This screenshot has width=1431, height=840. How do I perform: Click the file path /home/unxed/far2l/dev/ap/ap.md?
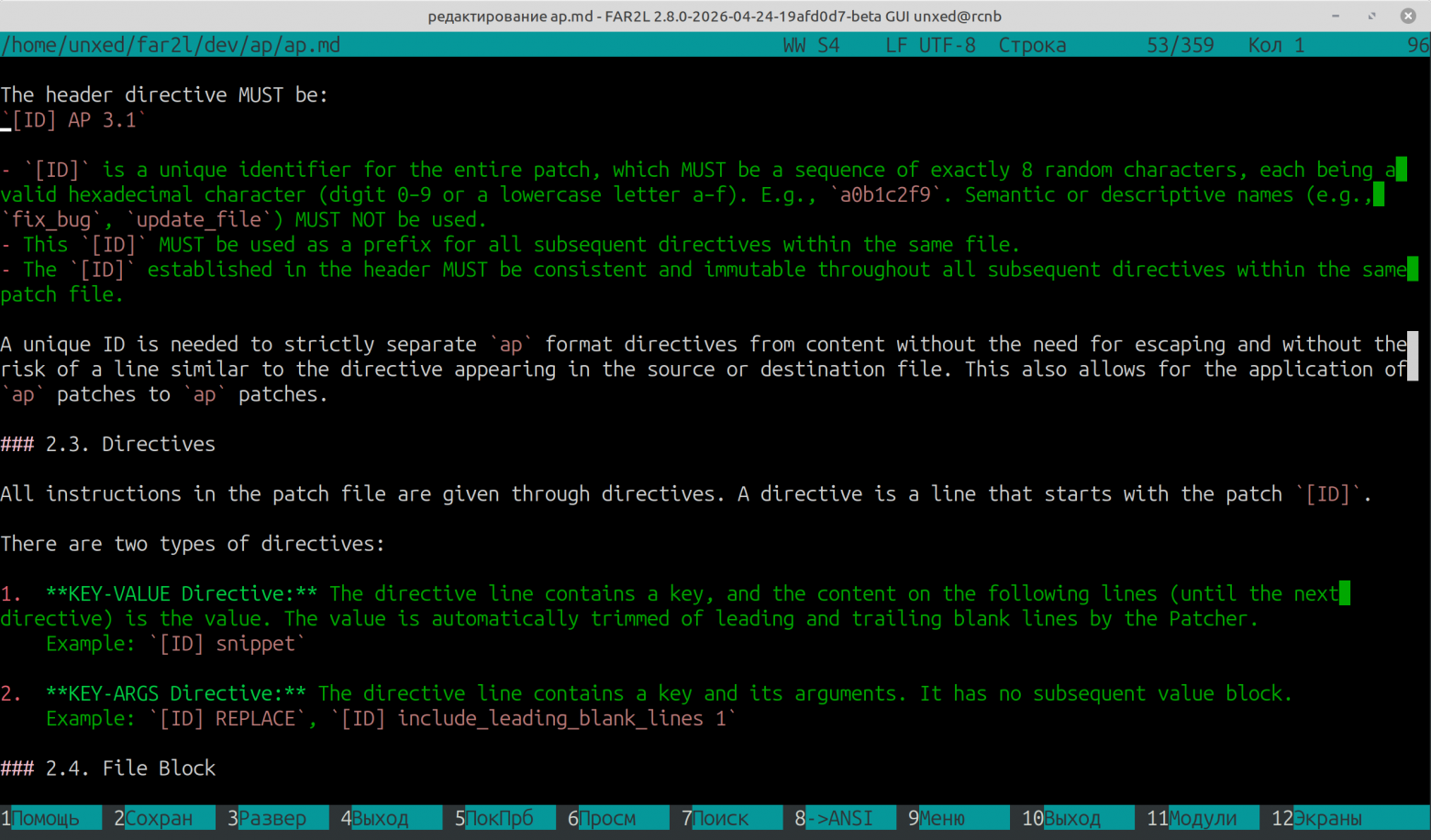(171, 45)
